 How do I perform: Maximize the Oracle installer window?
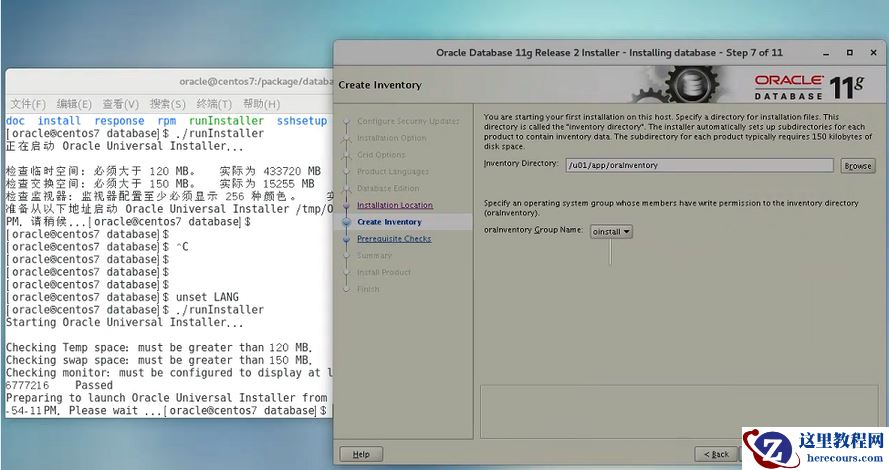tap(849, 53)
